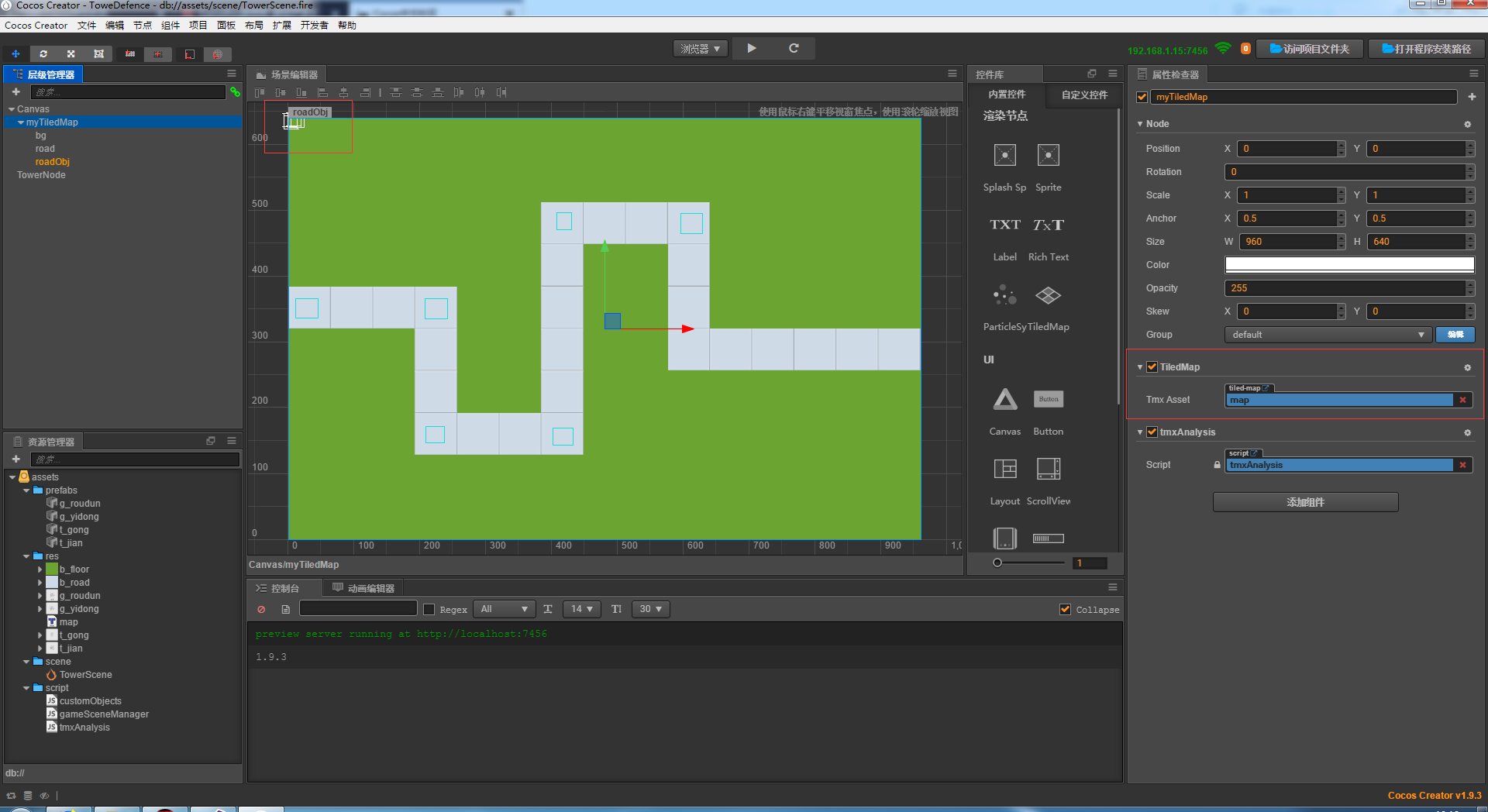The height and width of the screenshot is (812, 1488).
Task: Toggle the Collapse console checkbox
Action: pos(1066,610)
